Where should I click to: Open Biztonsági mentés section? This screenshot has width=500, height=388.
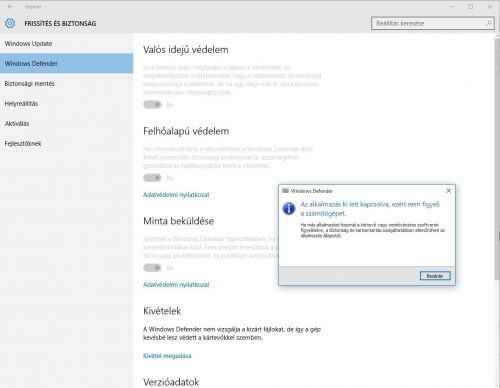click(66, 84)
